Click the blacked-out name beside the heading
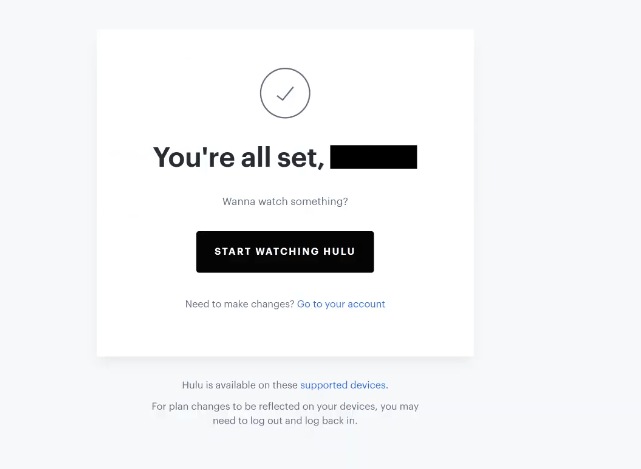641x469 pixels. click(374, 157)
